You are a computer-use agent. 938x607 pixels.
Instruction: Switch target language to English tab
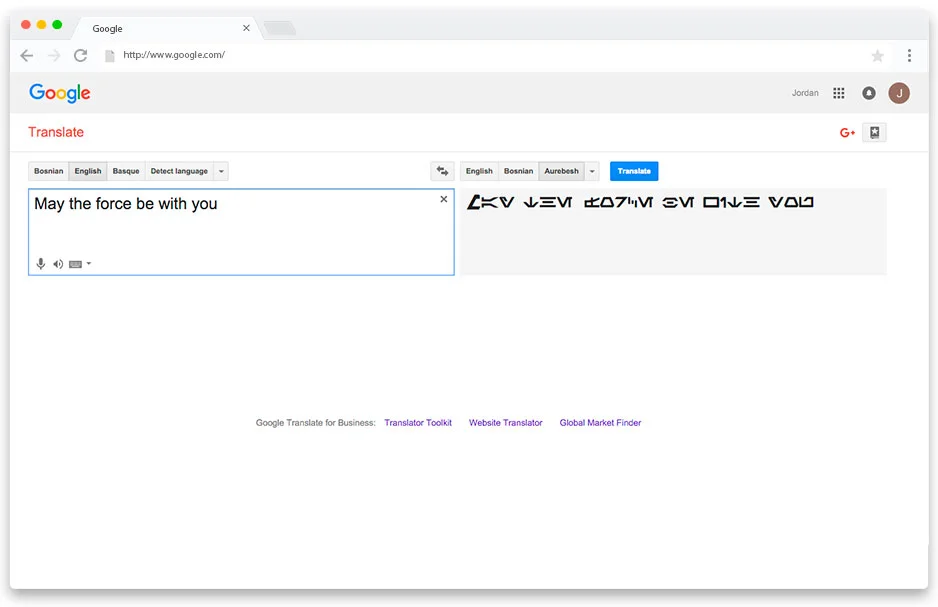click(479, 170)
